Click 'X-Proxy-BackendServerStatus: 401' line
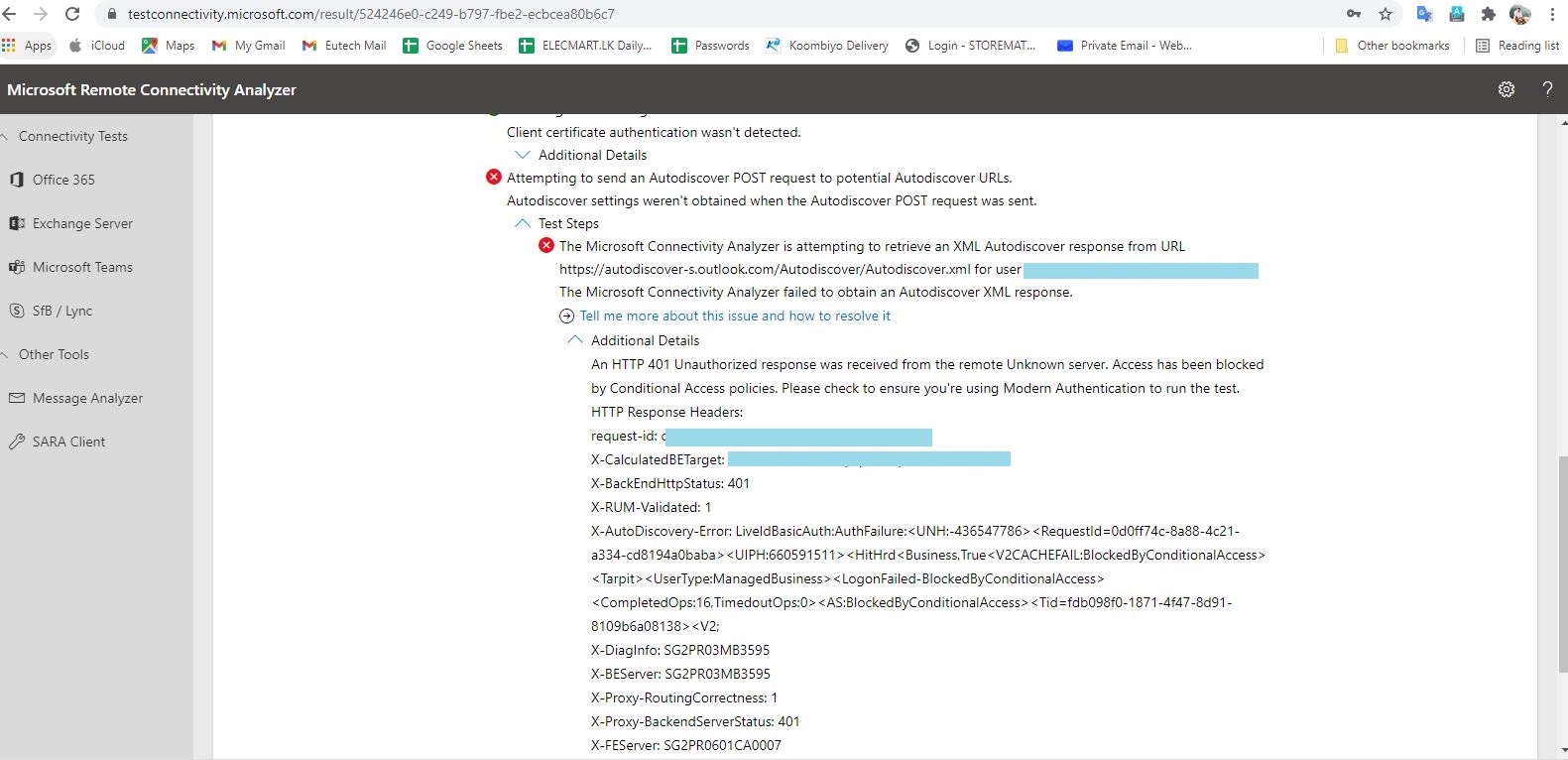Viewport: 1568px width, 760px height. 695,721
